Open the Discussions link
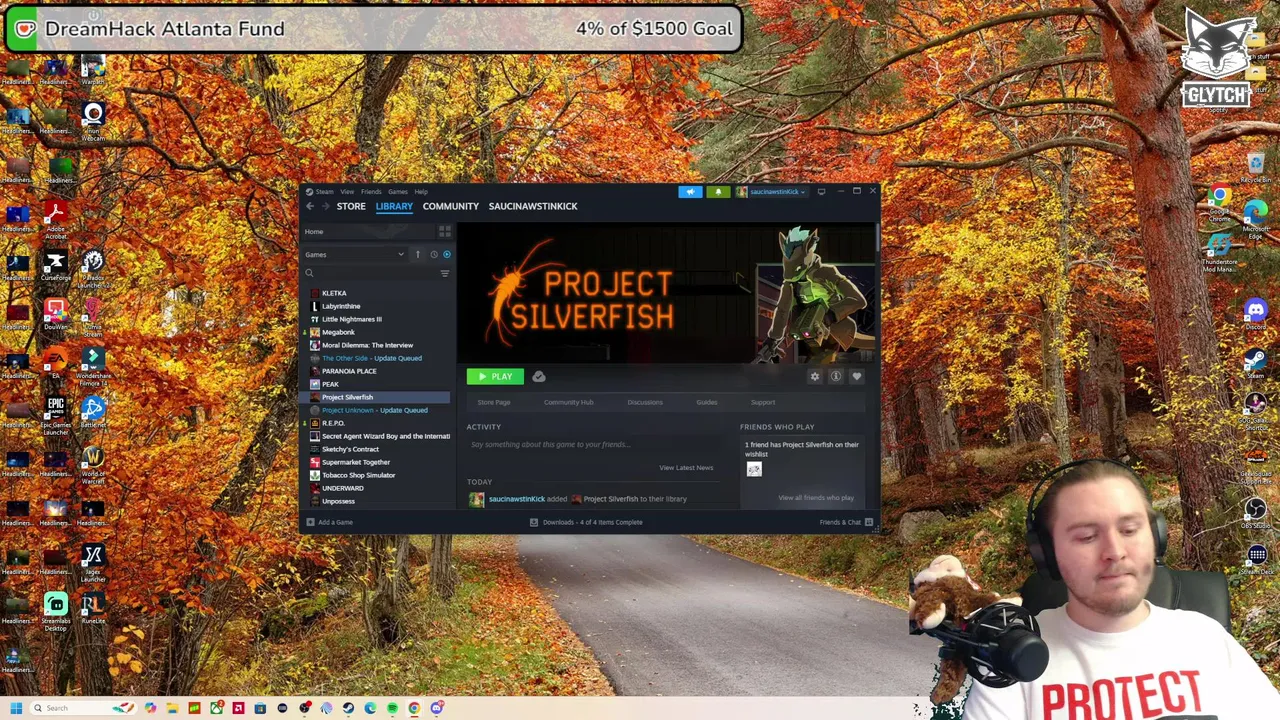 point(645,402)
